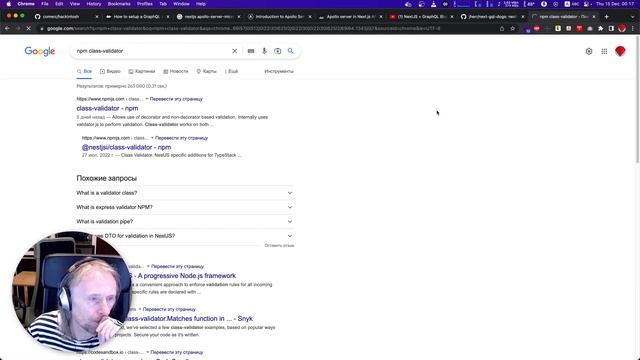Click the Google logo
Screen dimensions: 640x360
tap(40, 51)
